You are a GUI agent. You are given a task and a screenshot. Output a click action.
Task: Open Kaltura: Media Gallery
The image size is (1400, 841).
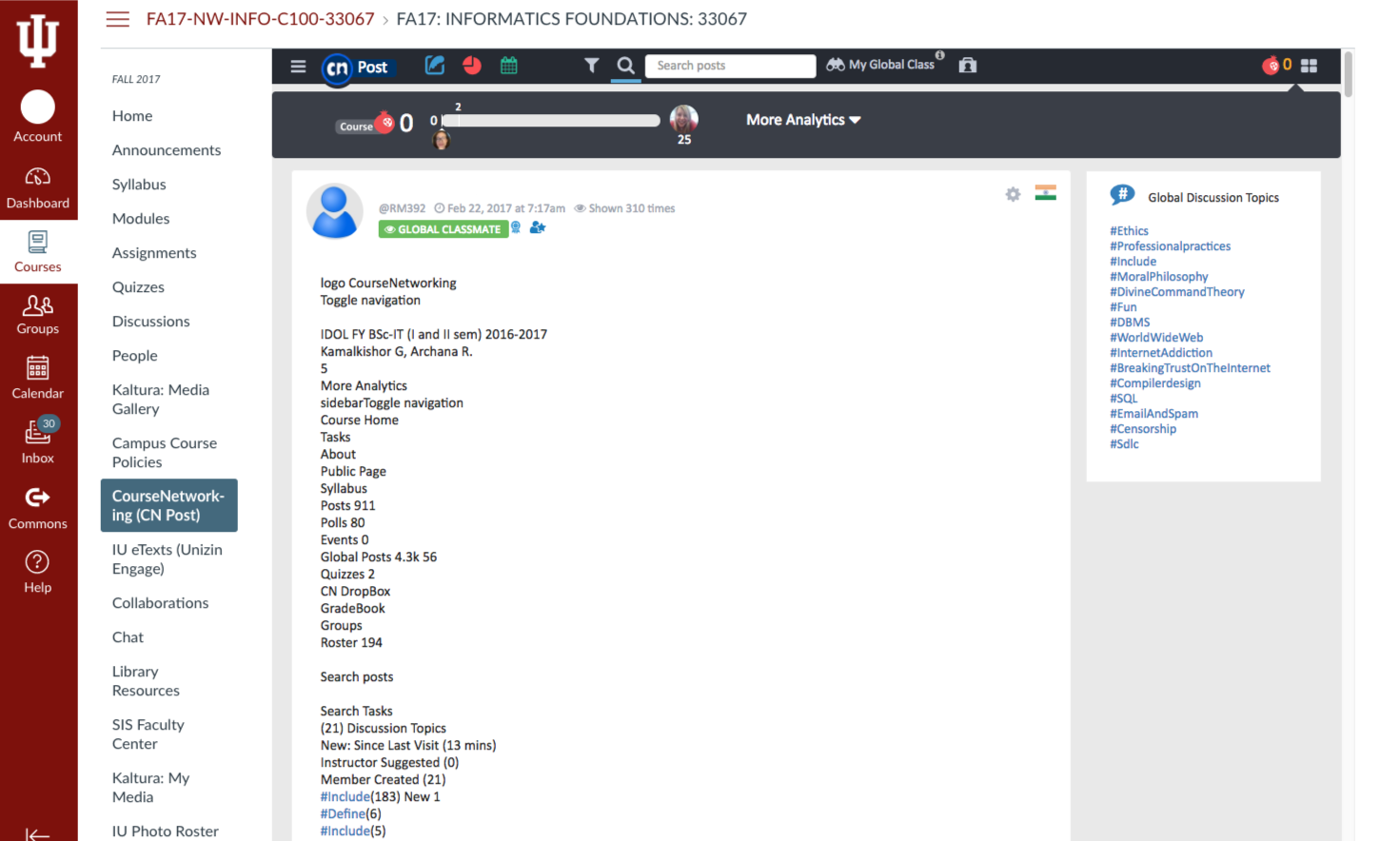[x=161, y=400]
